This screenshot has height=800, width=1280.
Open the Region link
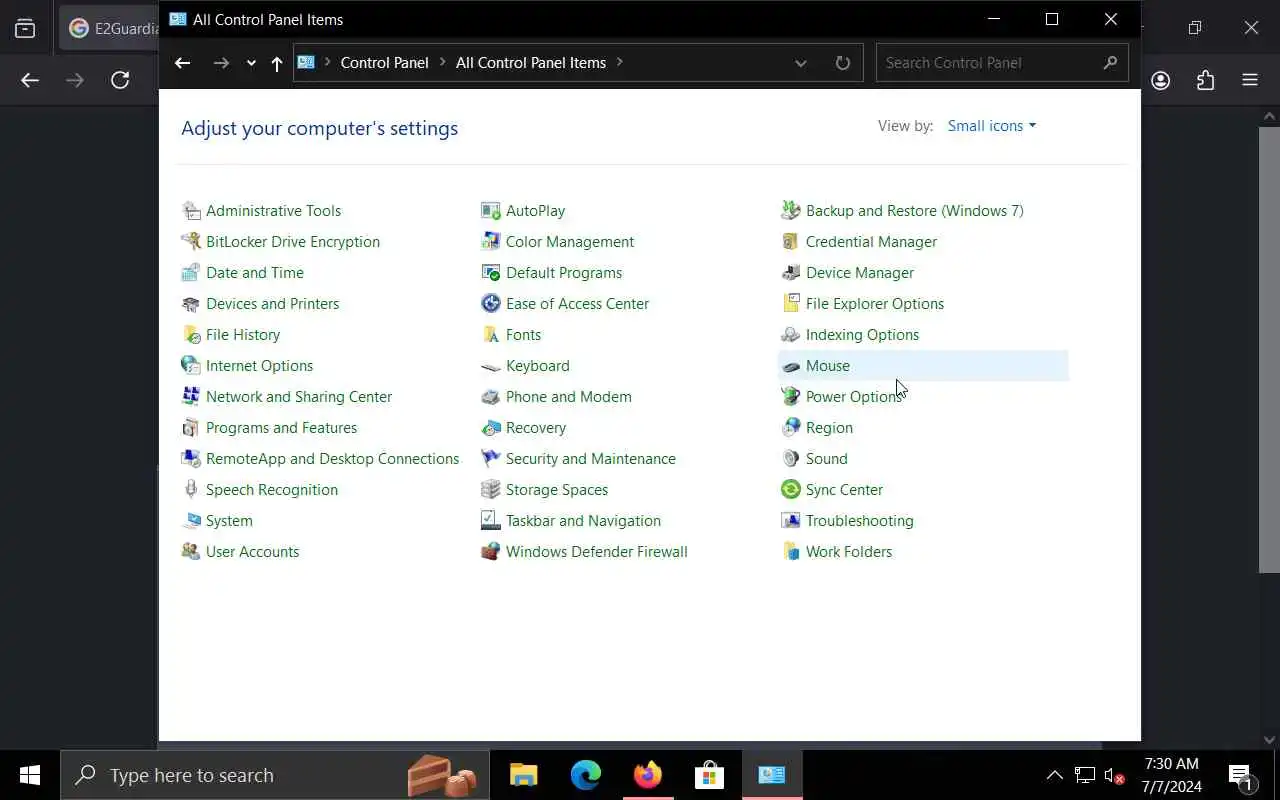(829, 428)
